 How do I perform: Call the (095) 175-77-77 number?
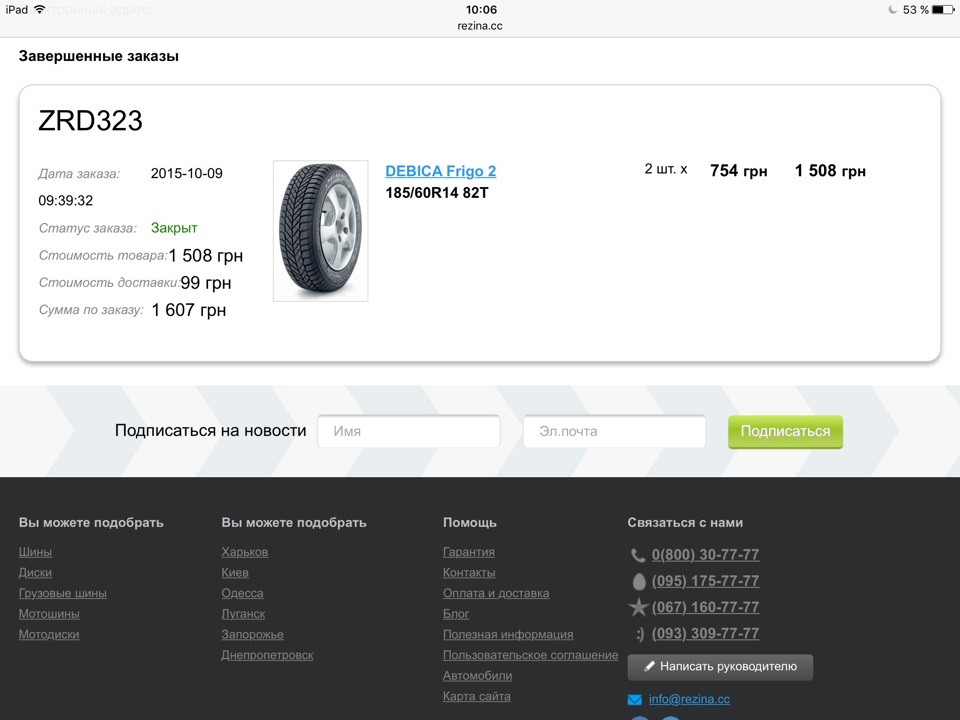click(x=705, y=581)
